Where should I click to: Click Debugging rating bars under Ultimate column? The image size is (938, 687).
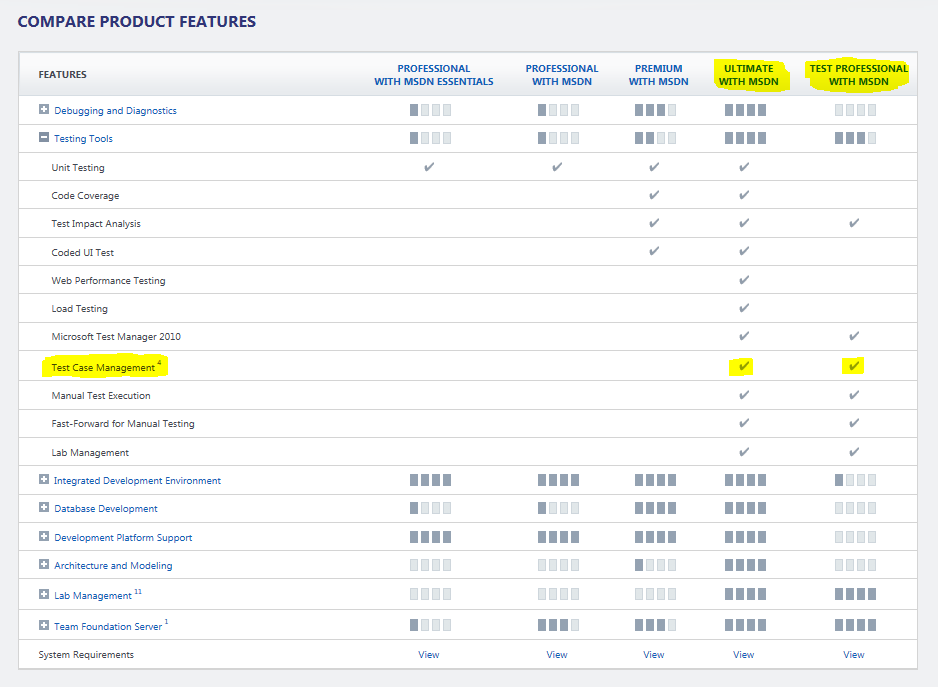pyautogui.click(x=745, y=110)
